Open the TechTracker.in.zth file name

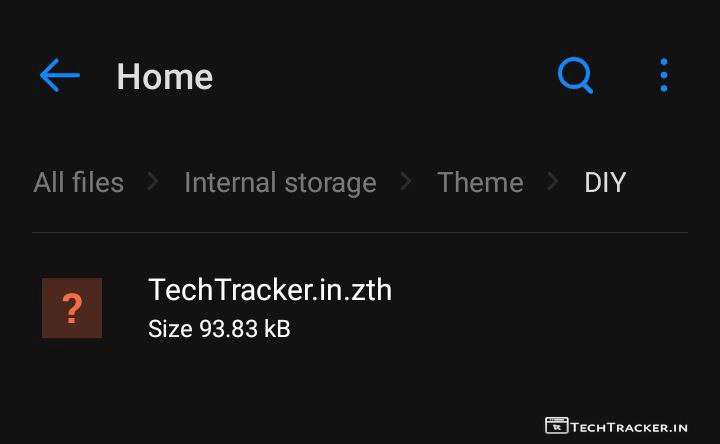270,290
